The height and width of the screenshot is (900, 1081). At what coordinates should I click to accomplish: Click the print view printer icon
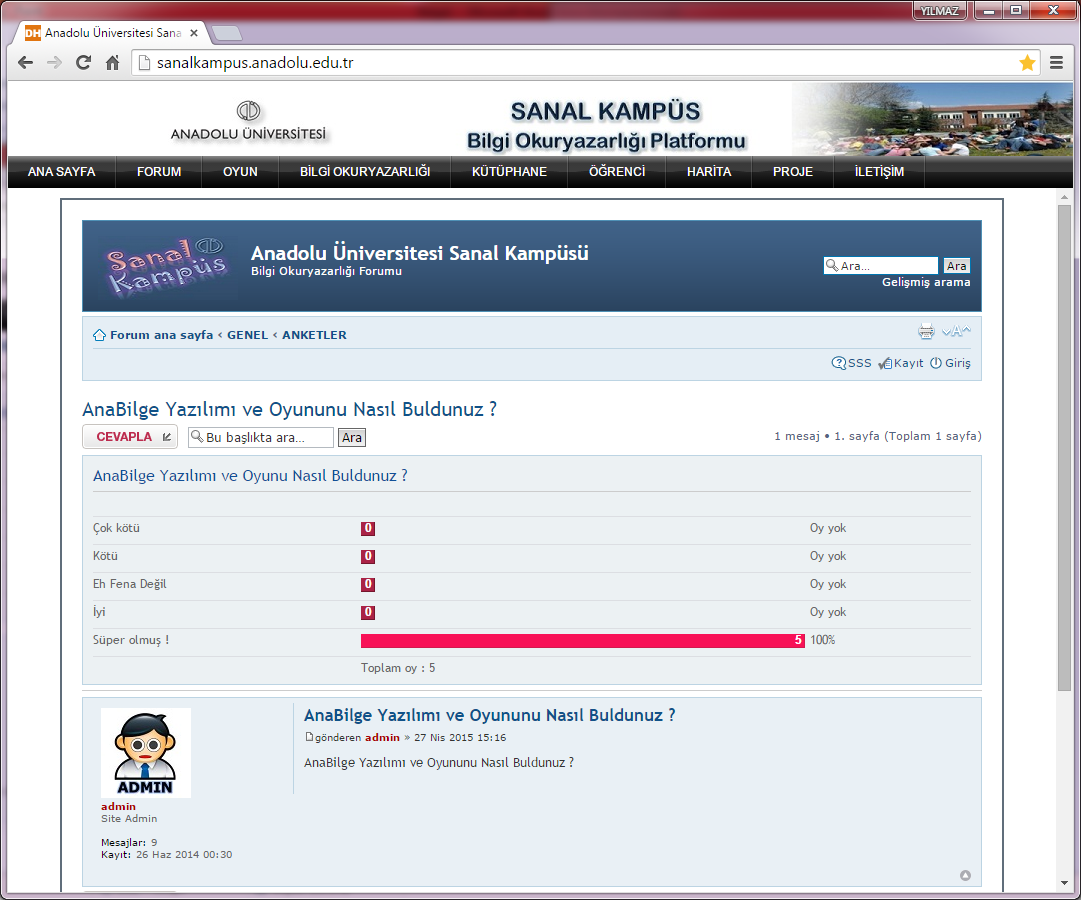coord(926,332)
